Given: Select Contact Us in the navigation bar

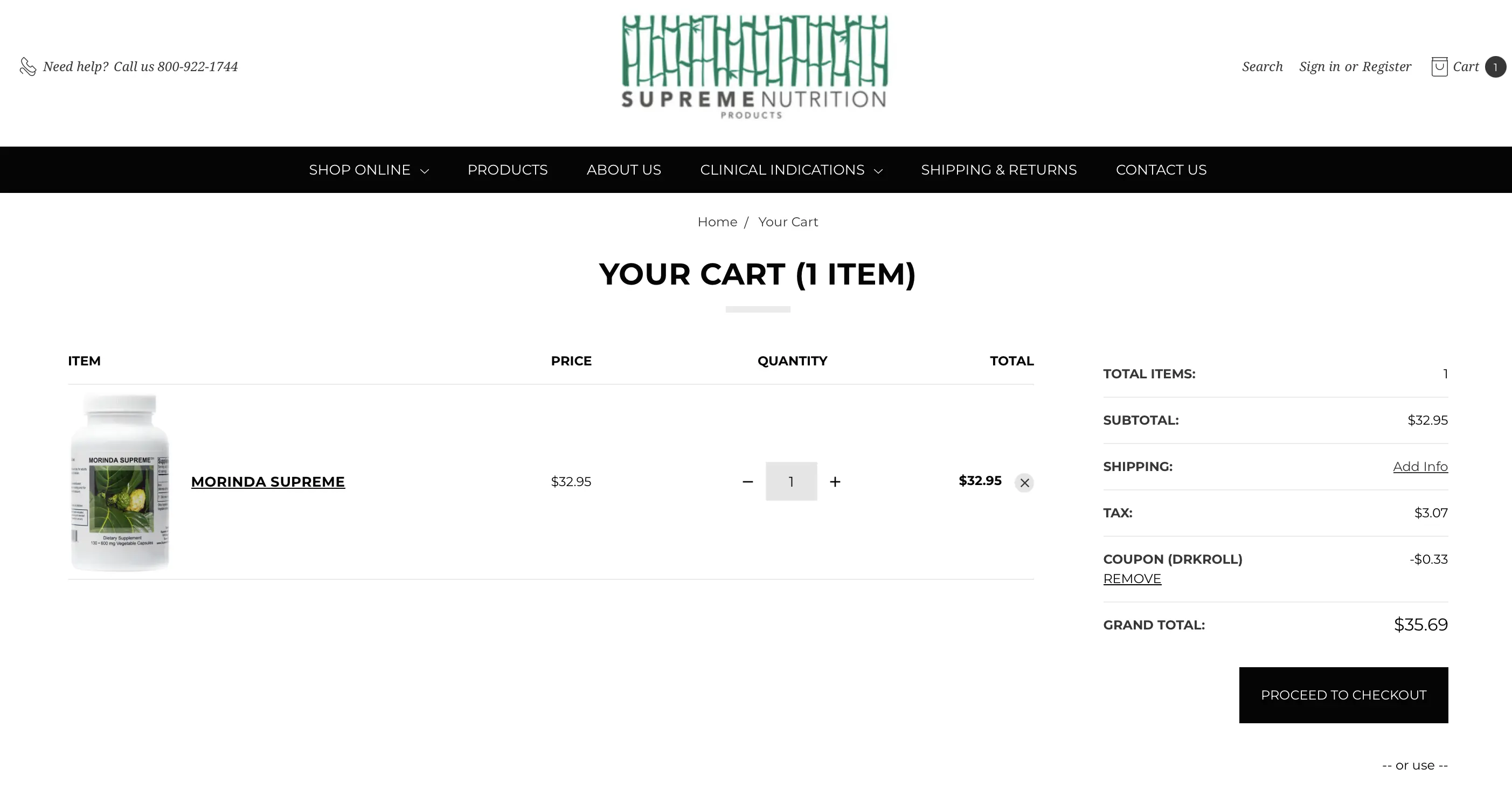Looking at the screenshot, I should click(1161, 170).
